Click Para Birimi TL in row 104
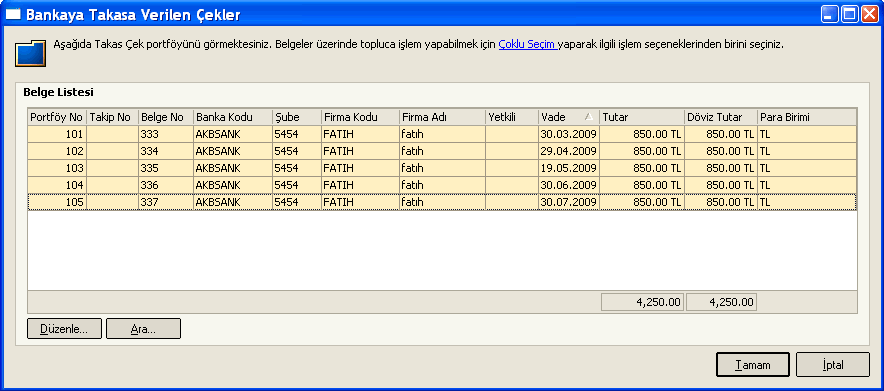This screenshot has height=391, width=884. pyautogui.click(x=807, y=185)
